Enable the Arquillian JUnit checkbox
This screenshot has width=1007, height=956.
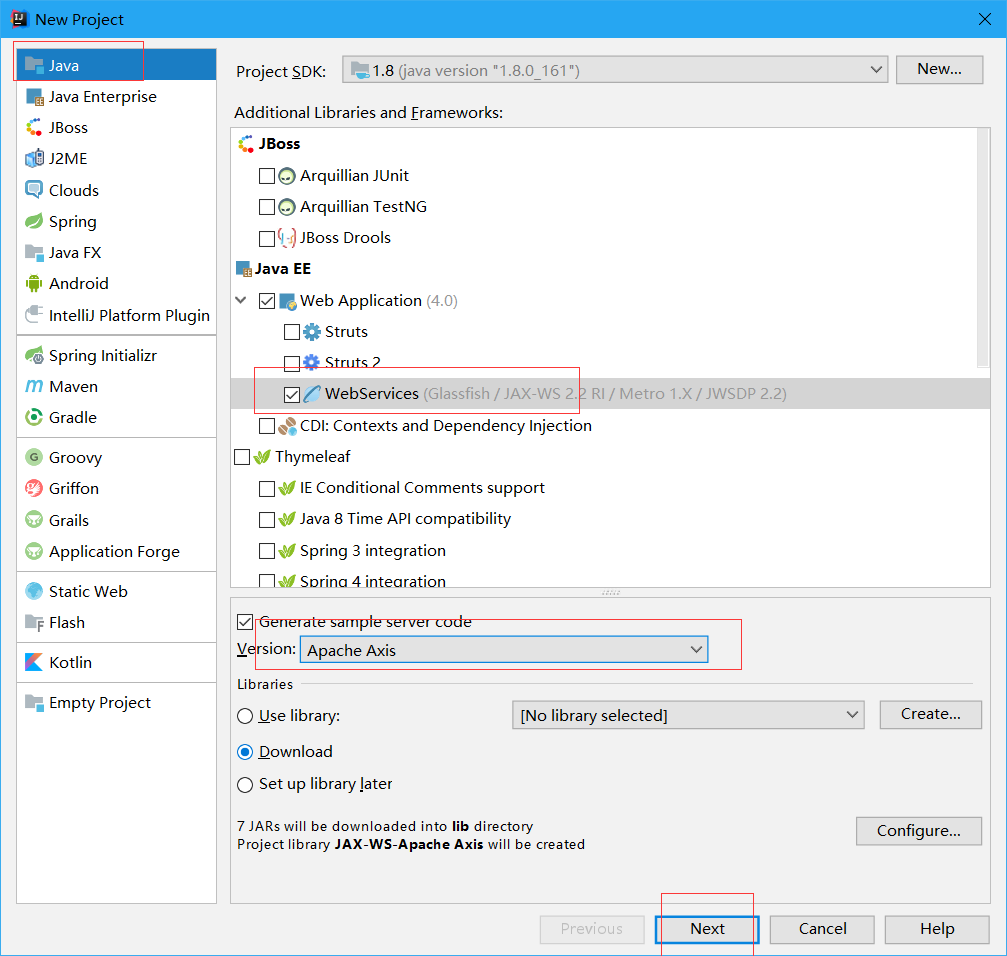coord(267,176)
